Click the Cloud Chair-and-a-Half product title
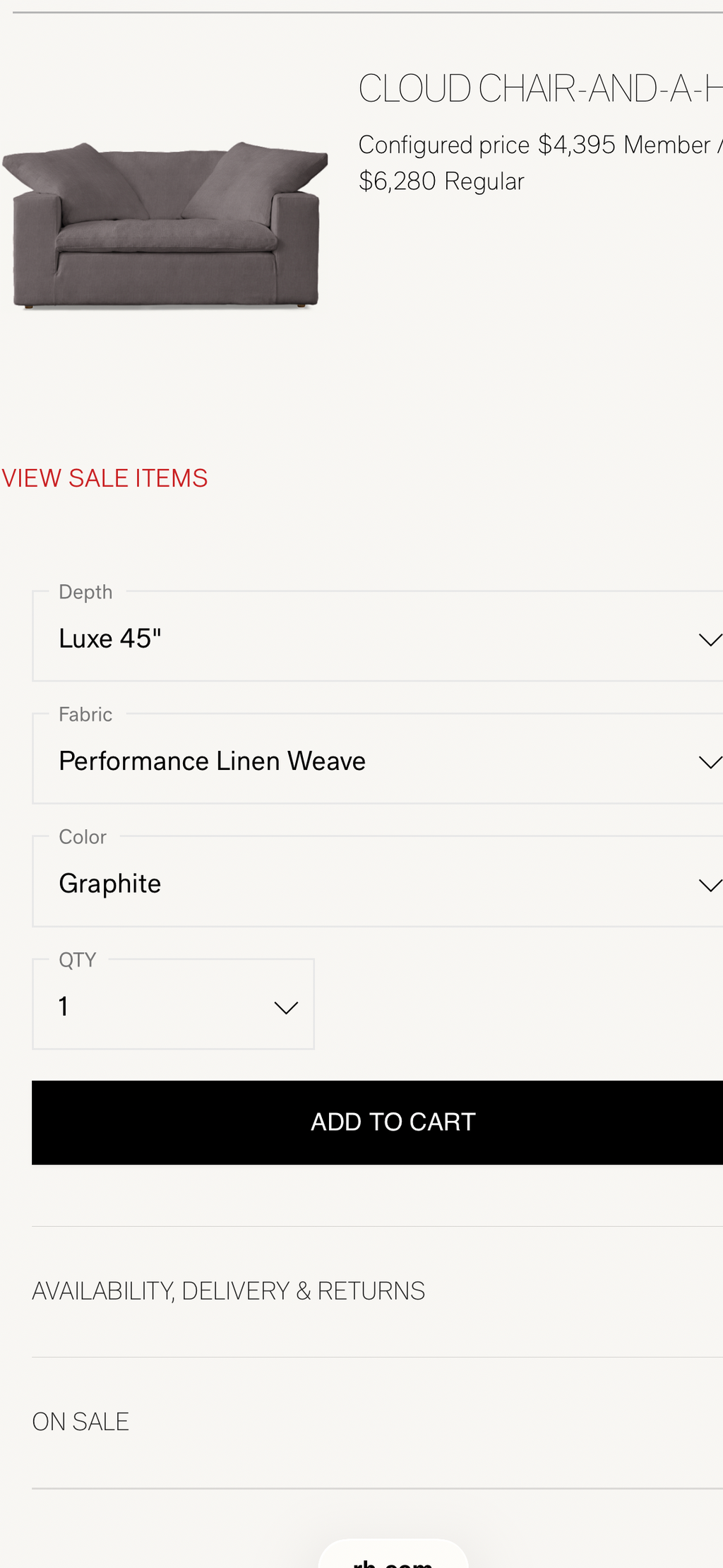The image size is (723, 1568). click(541, 89)
